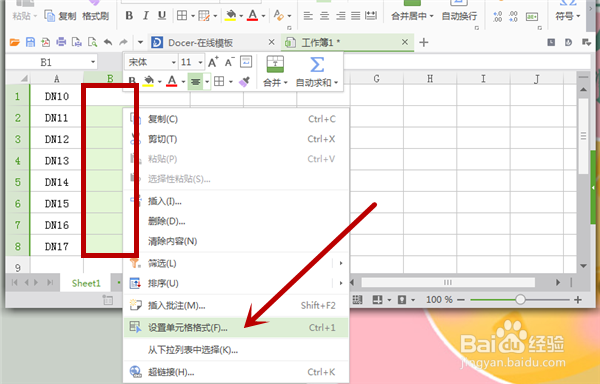Choose 从下拉列表中选择(K)... menu item
This screenshot has height=384, width=600.
coord(236,350)
